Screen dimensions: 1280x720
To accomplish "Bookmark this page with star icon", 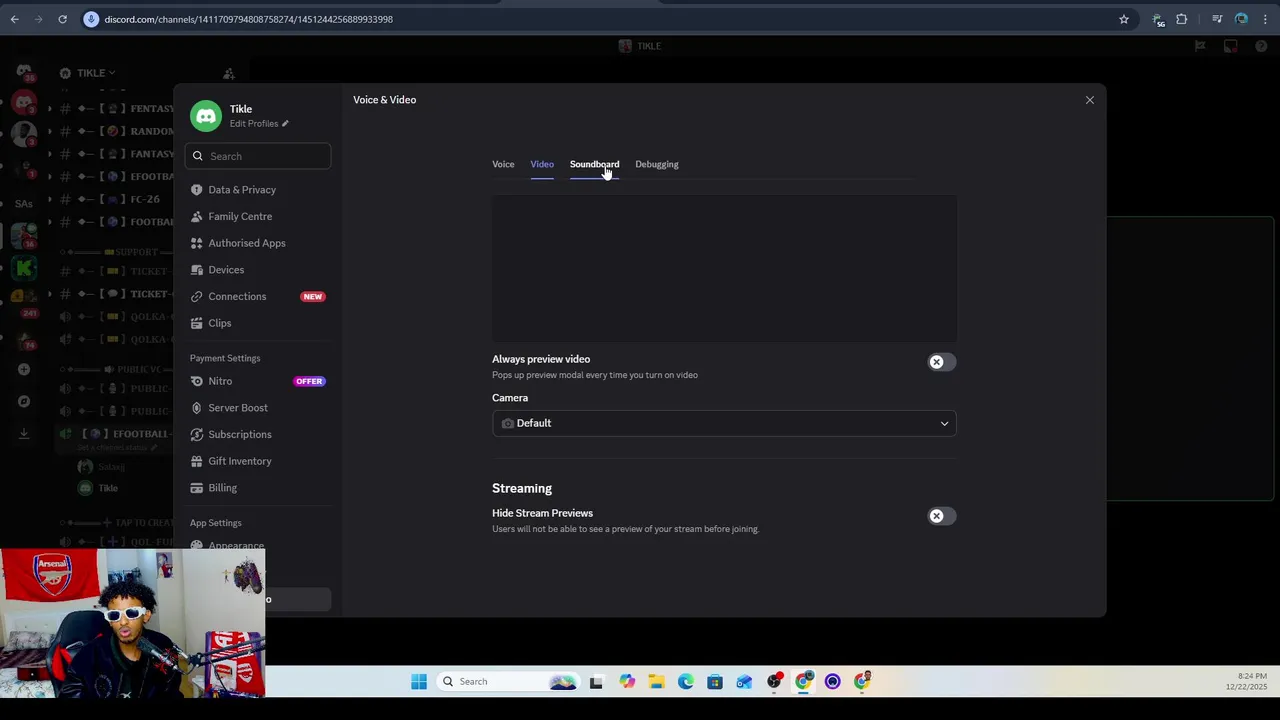I will click(1124, 19).
